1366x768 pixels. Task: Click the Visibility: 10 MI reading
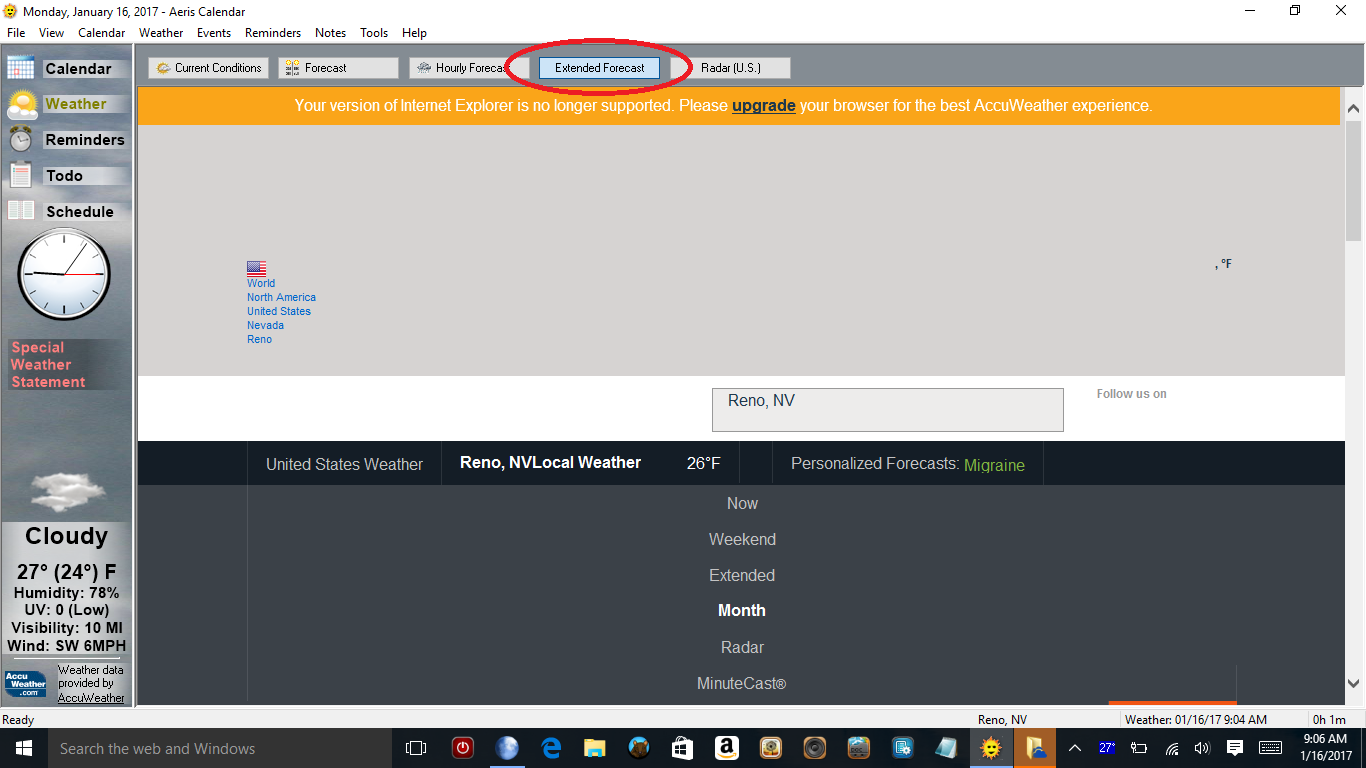(x=67, y=628)
